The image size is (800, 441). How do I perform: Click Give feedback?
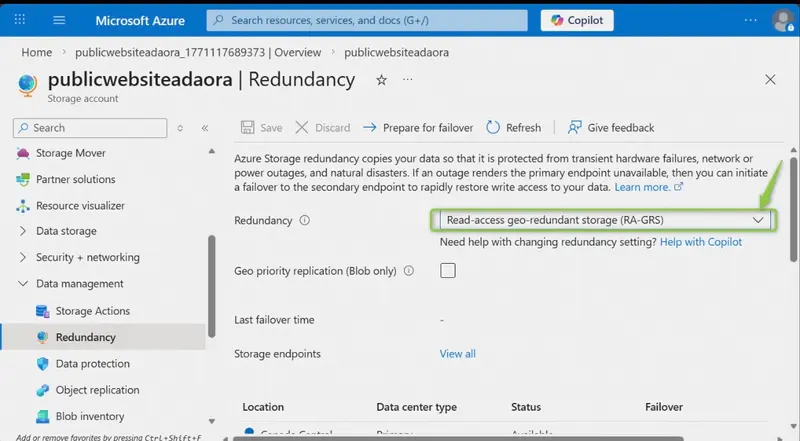point(611,128)
